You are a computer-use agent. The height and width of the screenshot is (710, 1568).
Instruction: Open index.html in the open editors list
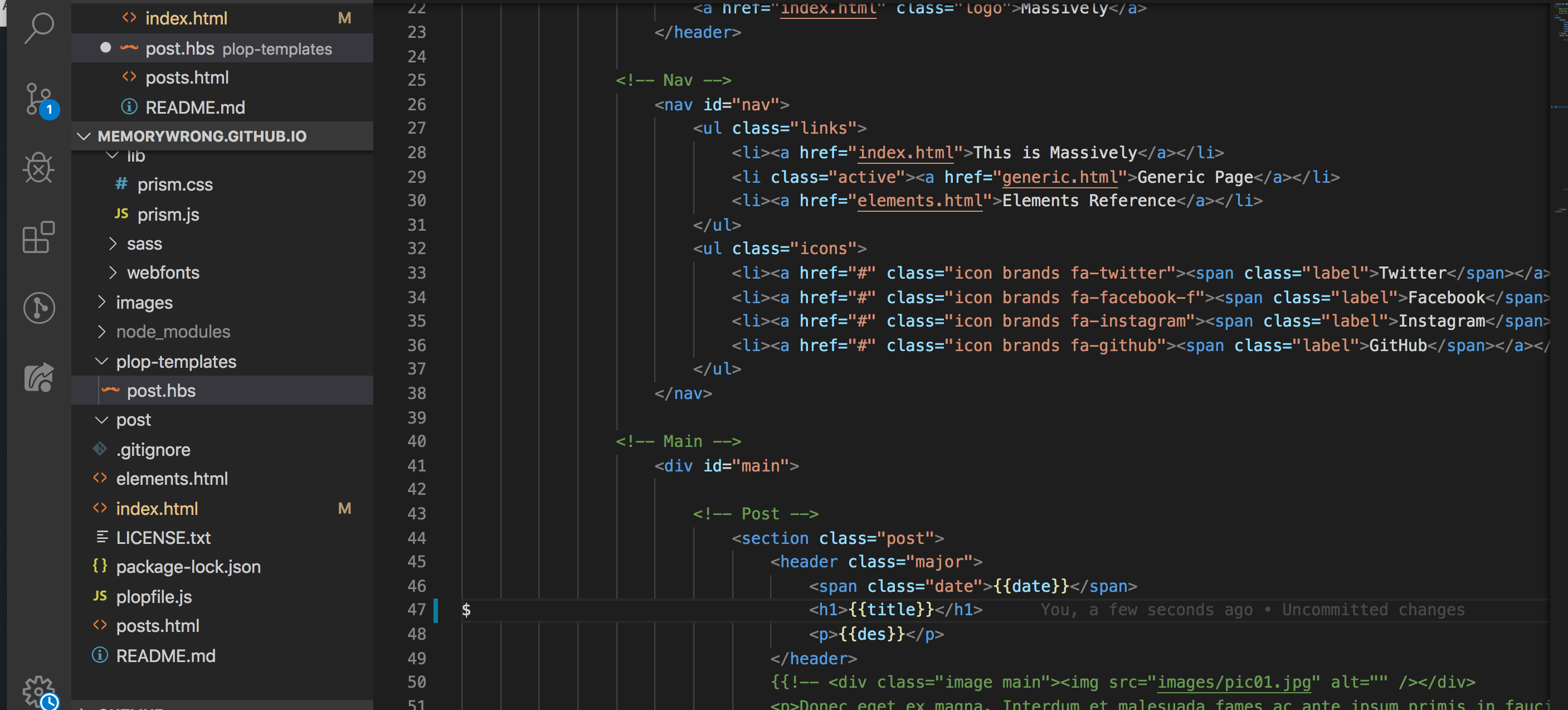pos(222,18)
